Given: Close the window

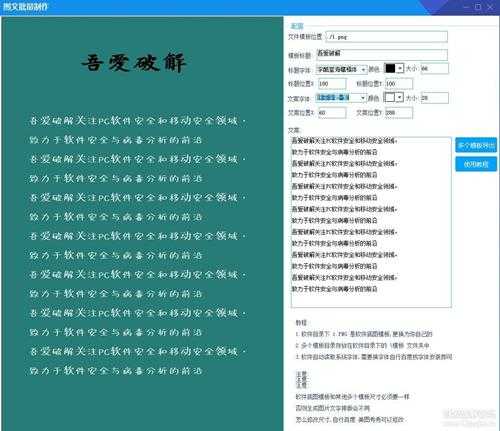Looking at the screenshot, I should coord(490,7).
